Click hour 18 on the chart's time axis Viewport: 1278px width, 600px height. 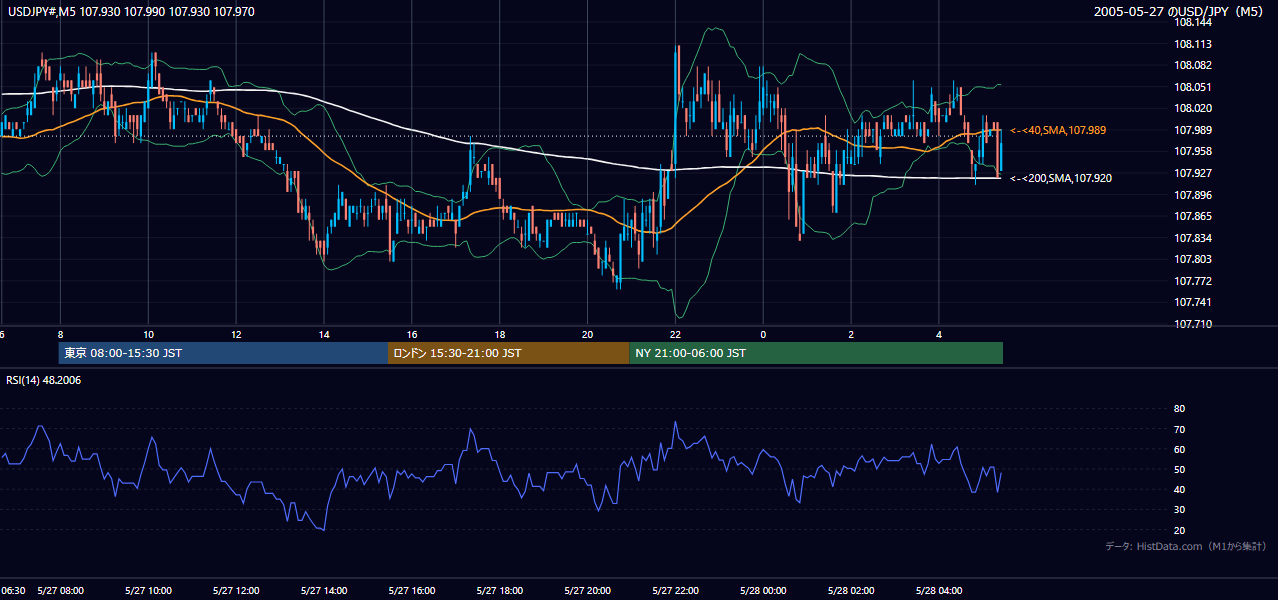tap(499, 334)
